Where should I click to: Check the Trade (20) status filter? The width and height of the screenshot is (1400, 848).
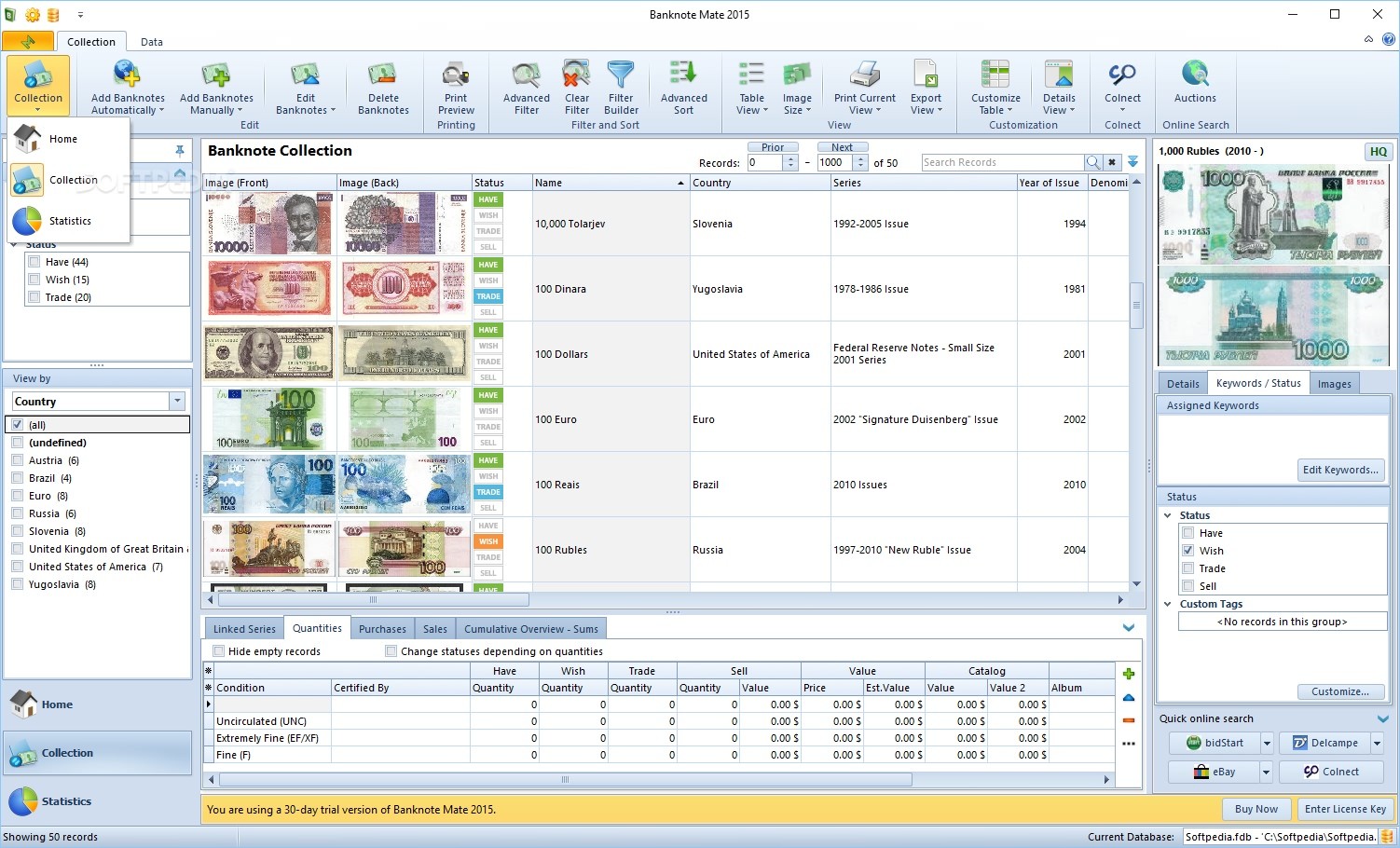34,297
